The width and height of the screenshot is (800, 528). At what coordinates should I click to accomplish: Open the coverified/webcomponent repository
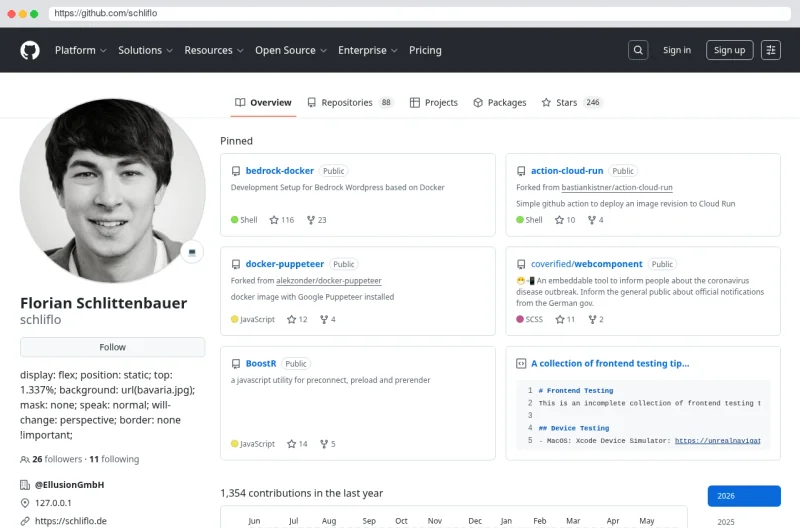pyautogui.click(x=587, y=264)
